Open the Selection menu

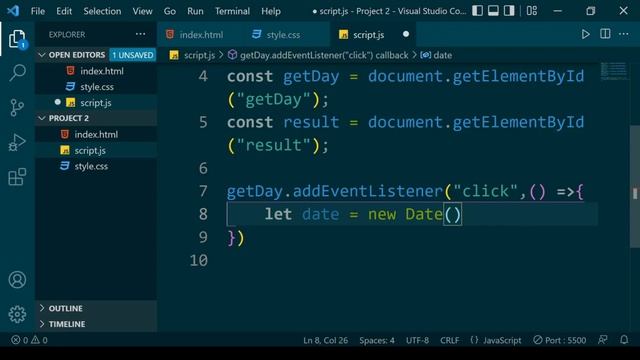point(102,11)
